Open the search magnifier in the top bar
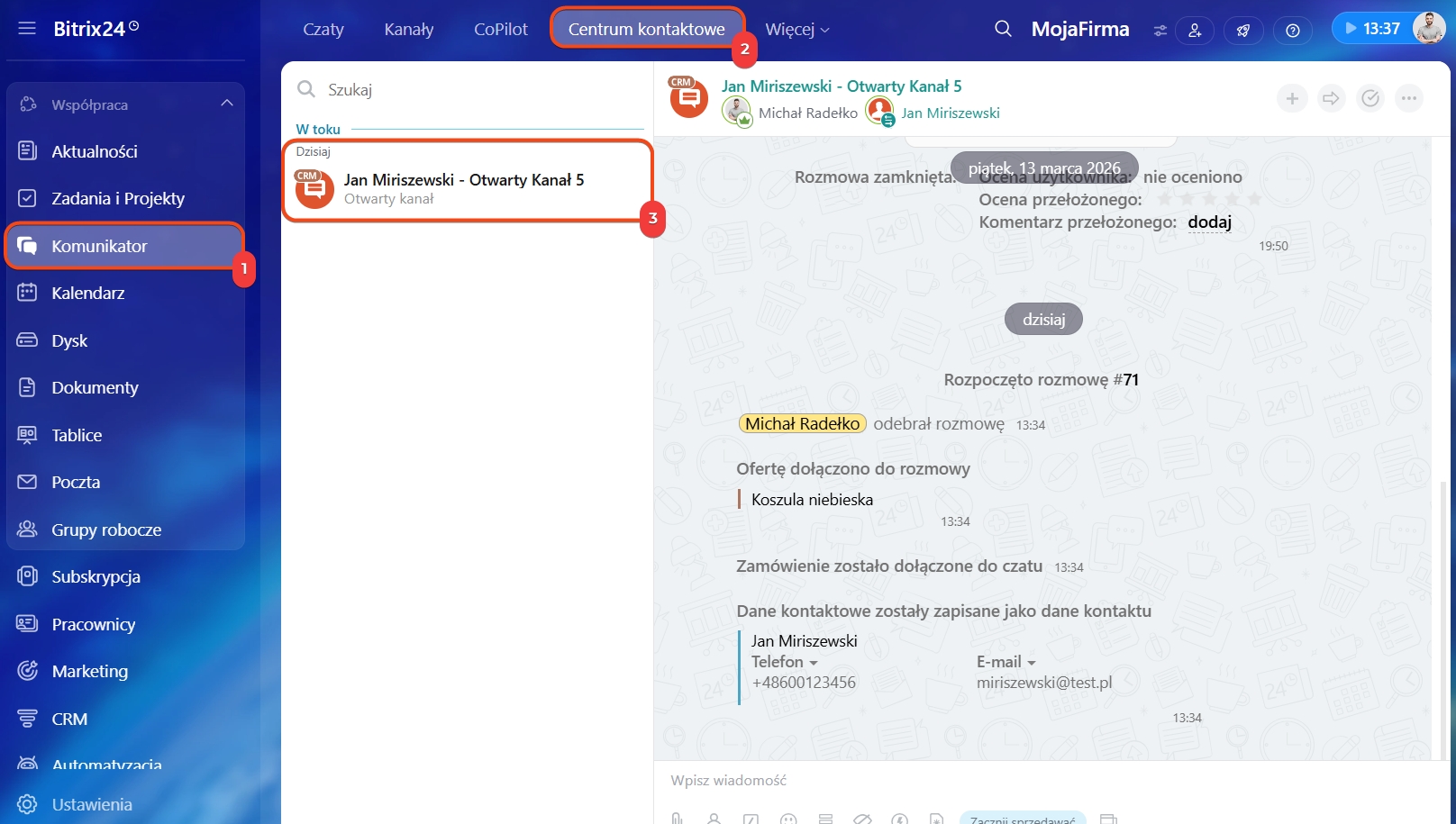The image size is (1456, 824). tap(1003, 29)
